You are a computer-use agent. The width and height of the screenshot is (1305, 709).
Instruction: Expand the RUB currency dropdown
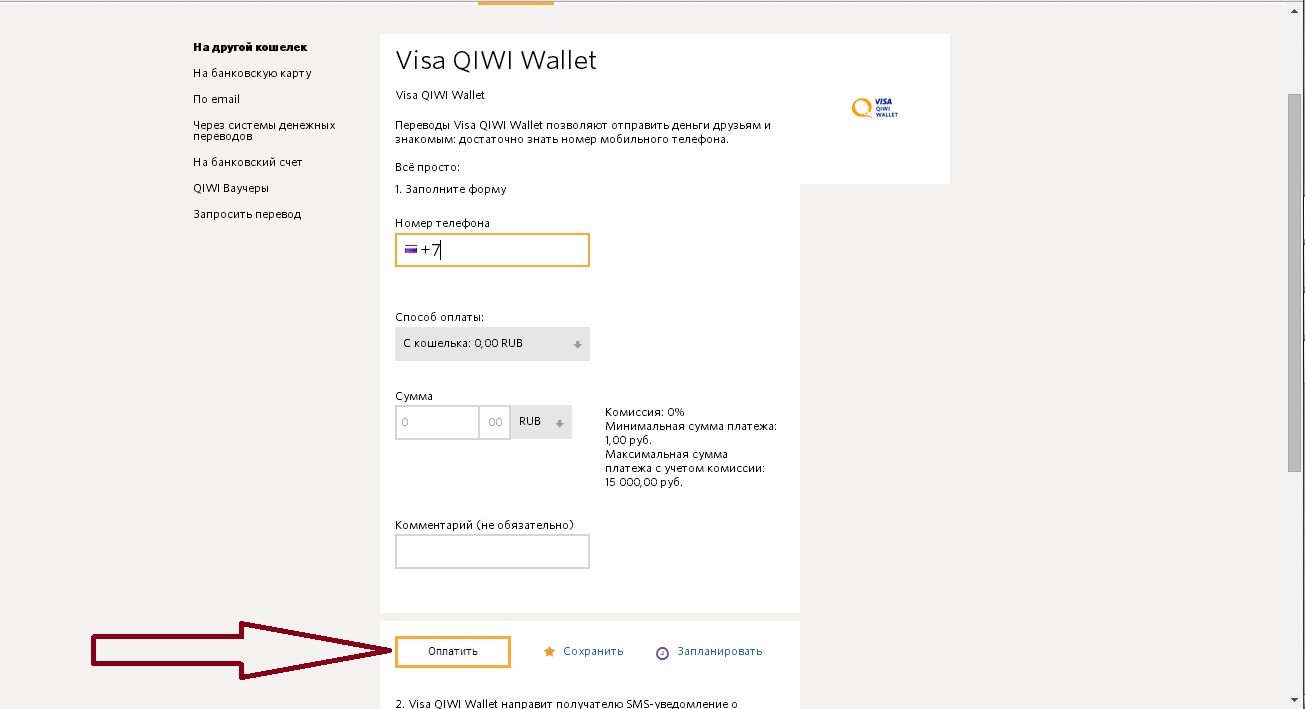point(542,422)
